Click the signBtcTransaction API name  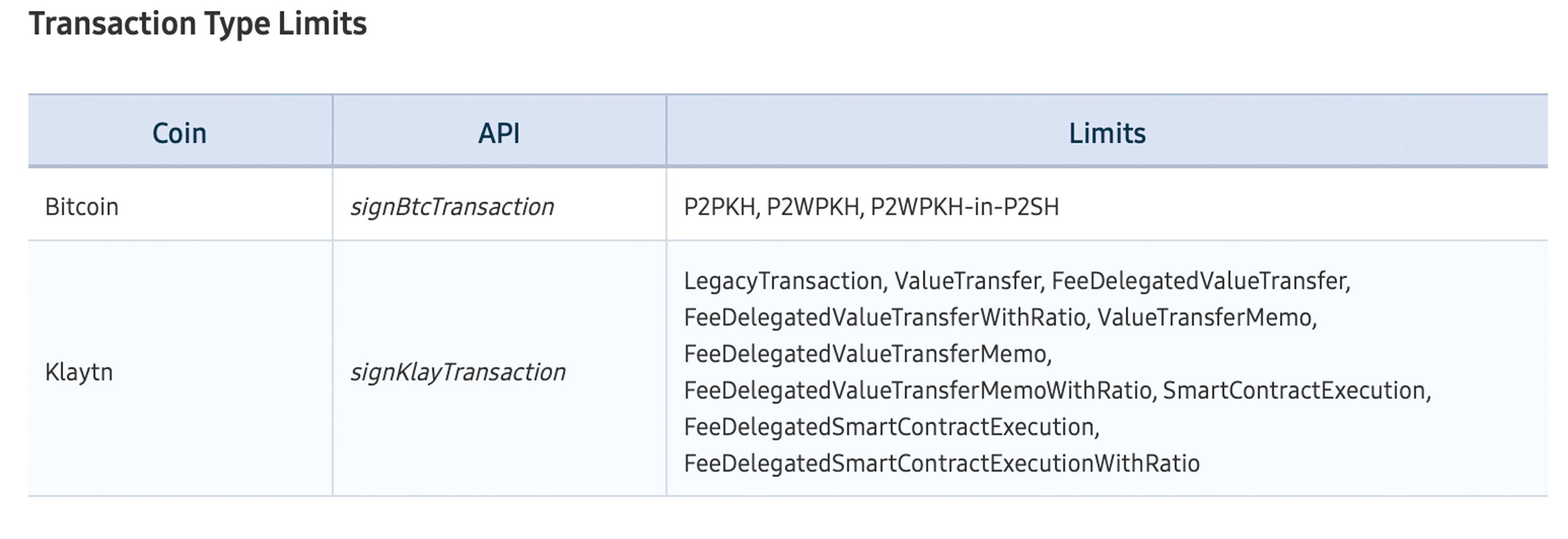(x=452, y=207)
